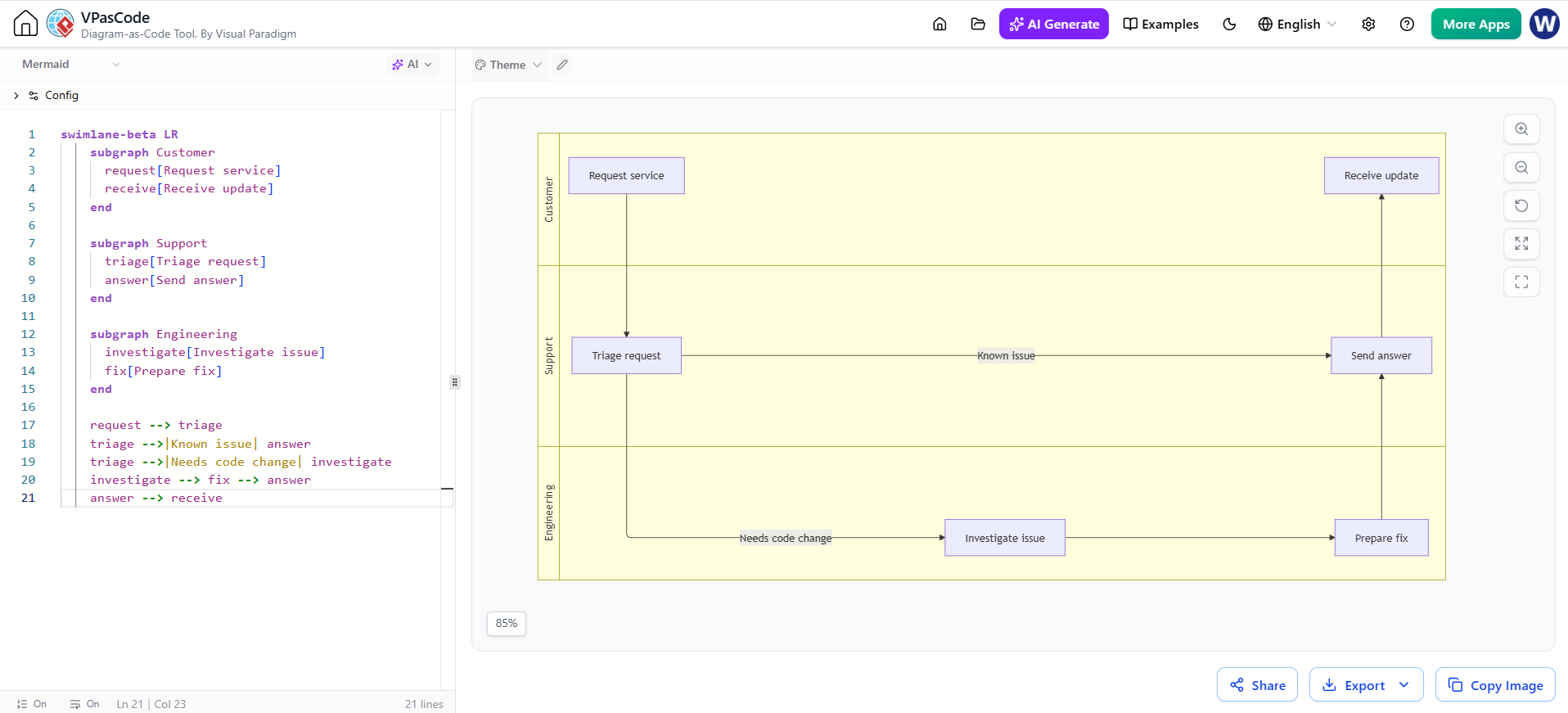Open the Mermaid diagram type dropdown
The image size is (1568, 713).
coord(71,64)
